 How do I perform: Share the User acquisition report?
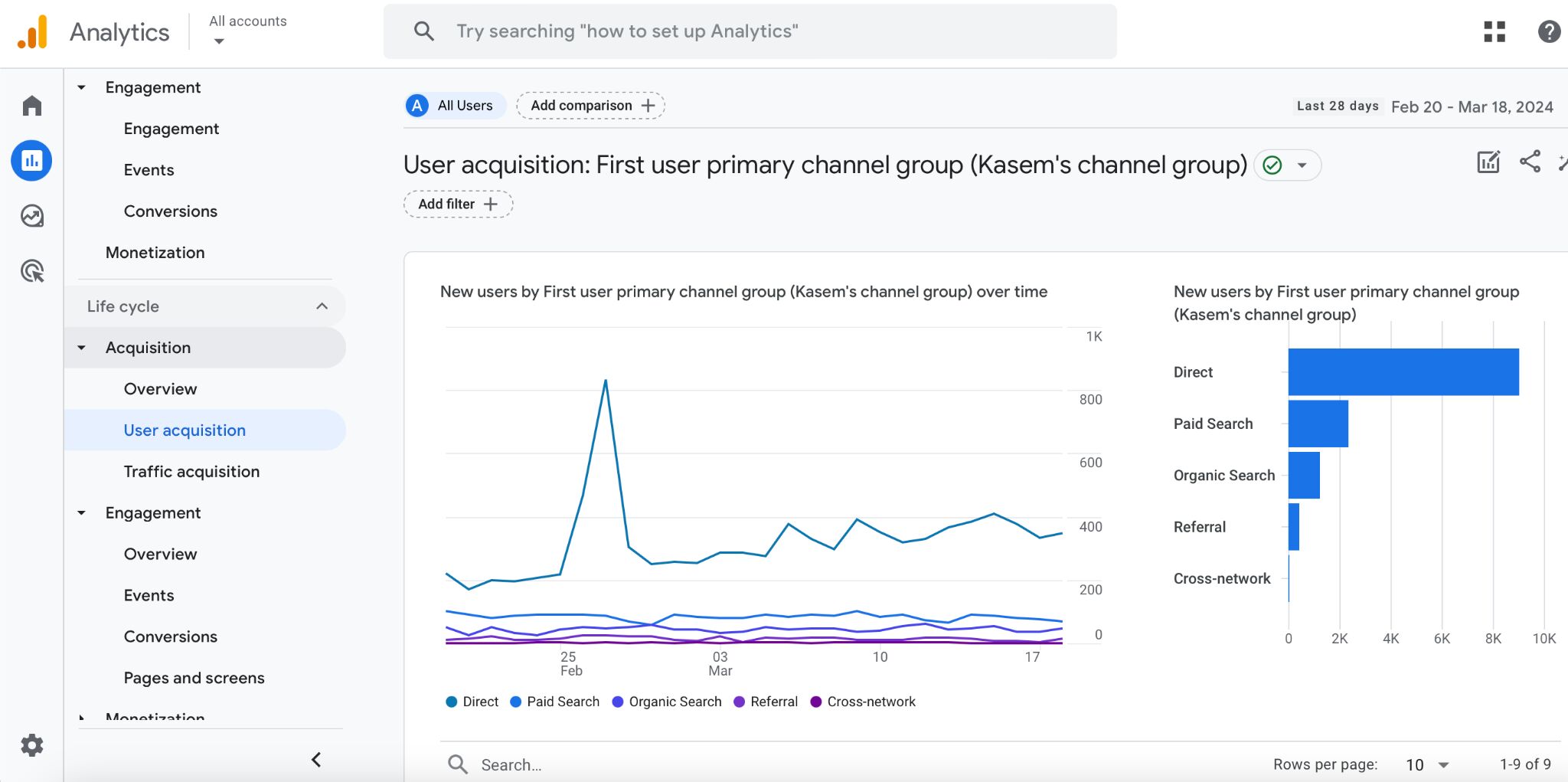[x=1530, y=162]
